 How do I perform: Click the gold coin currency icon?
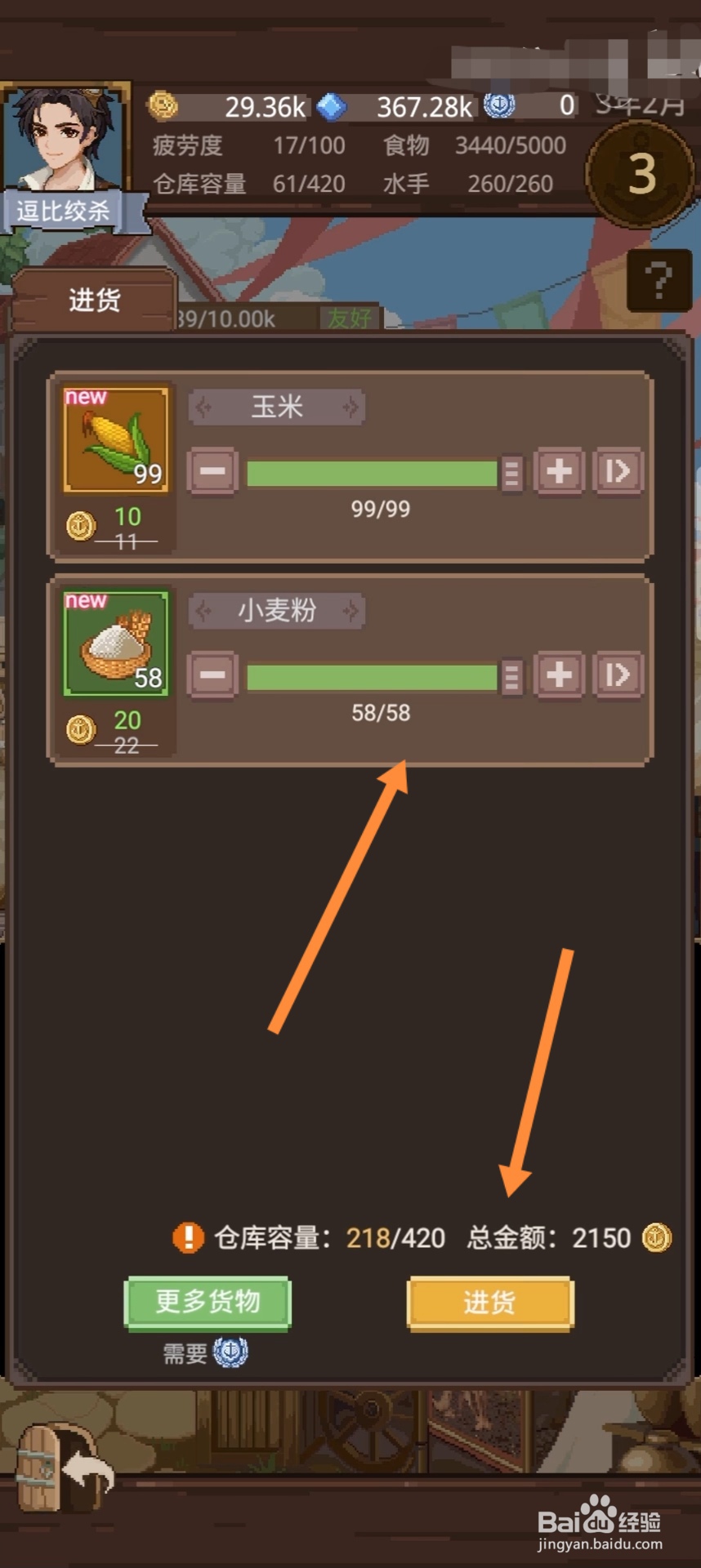[x=163, y=105]
